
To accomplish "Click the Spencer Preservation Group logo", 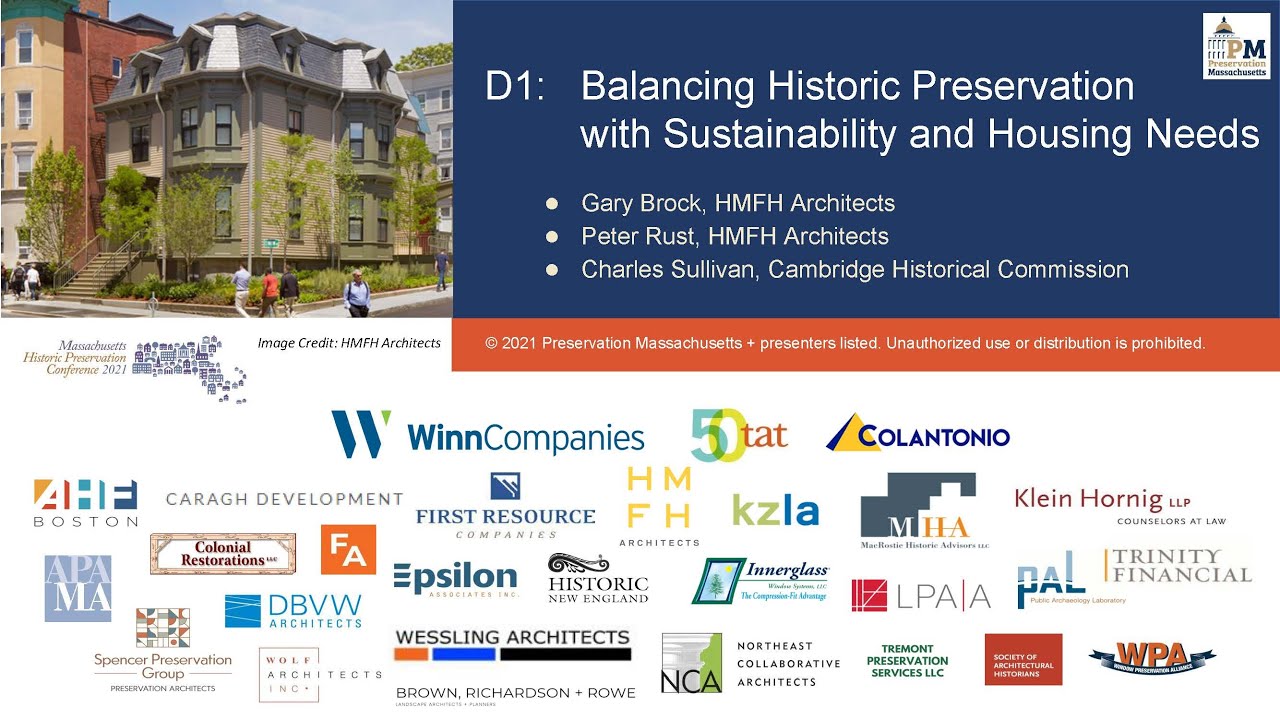I will pyautogui.click(x=163, y=650).
